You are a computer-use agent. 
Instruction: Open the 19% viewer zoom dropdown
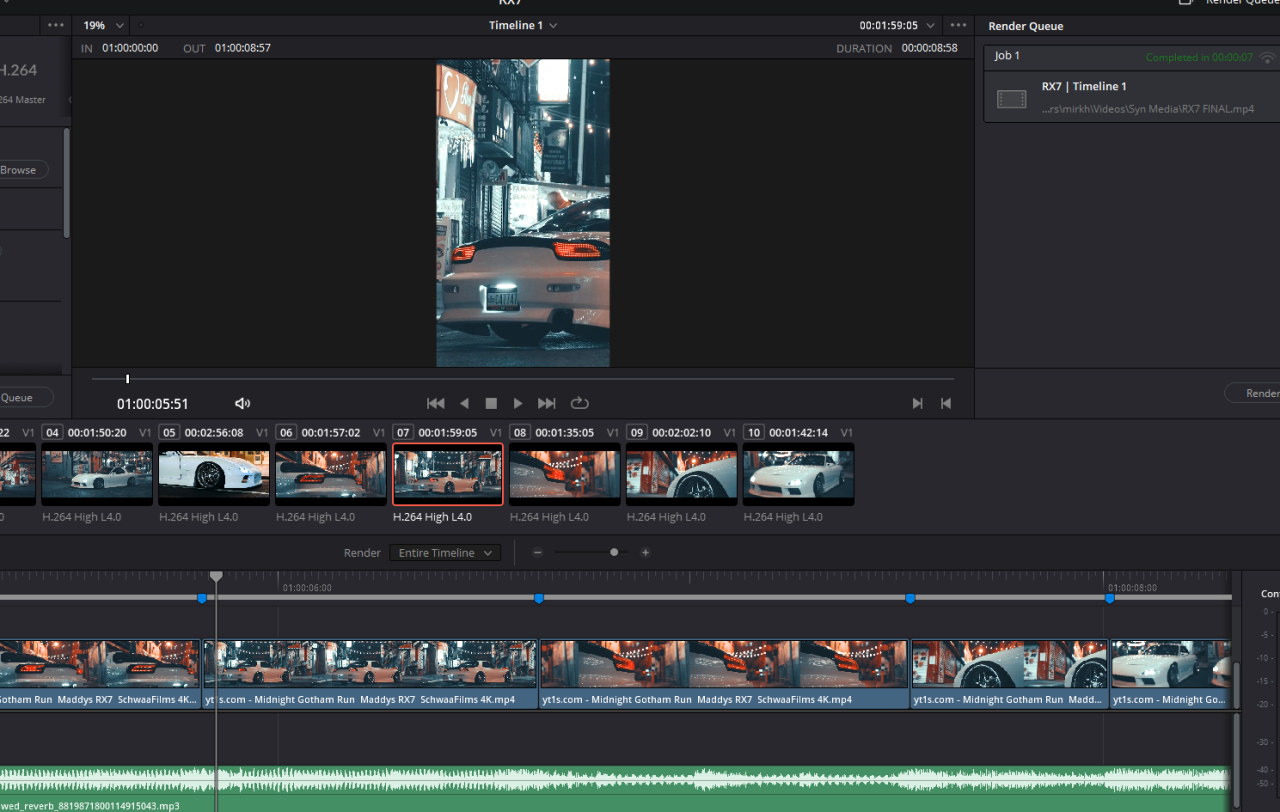point(104,25)
